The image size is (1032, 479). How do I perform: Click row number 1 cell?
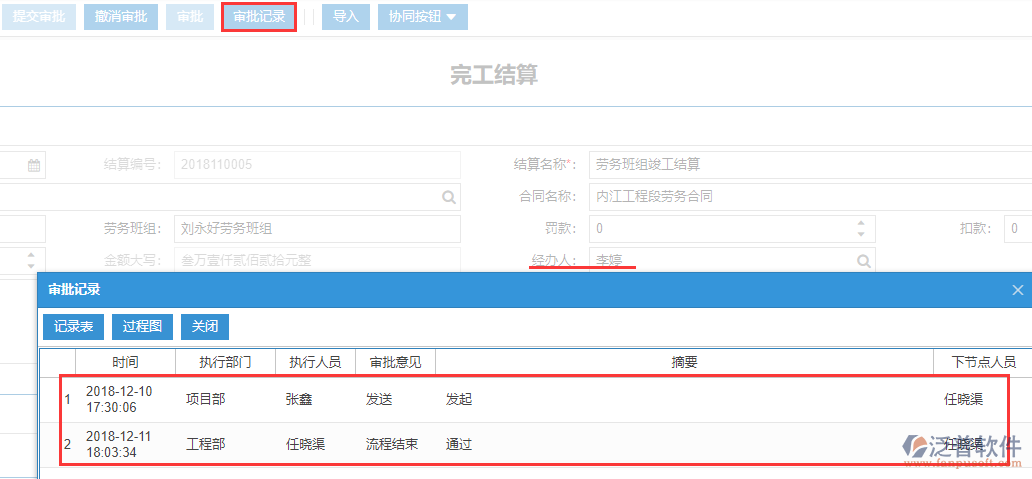67,399
